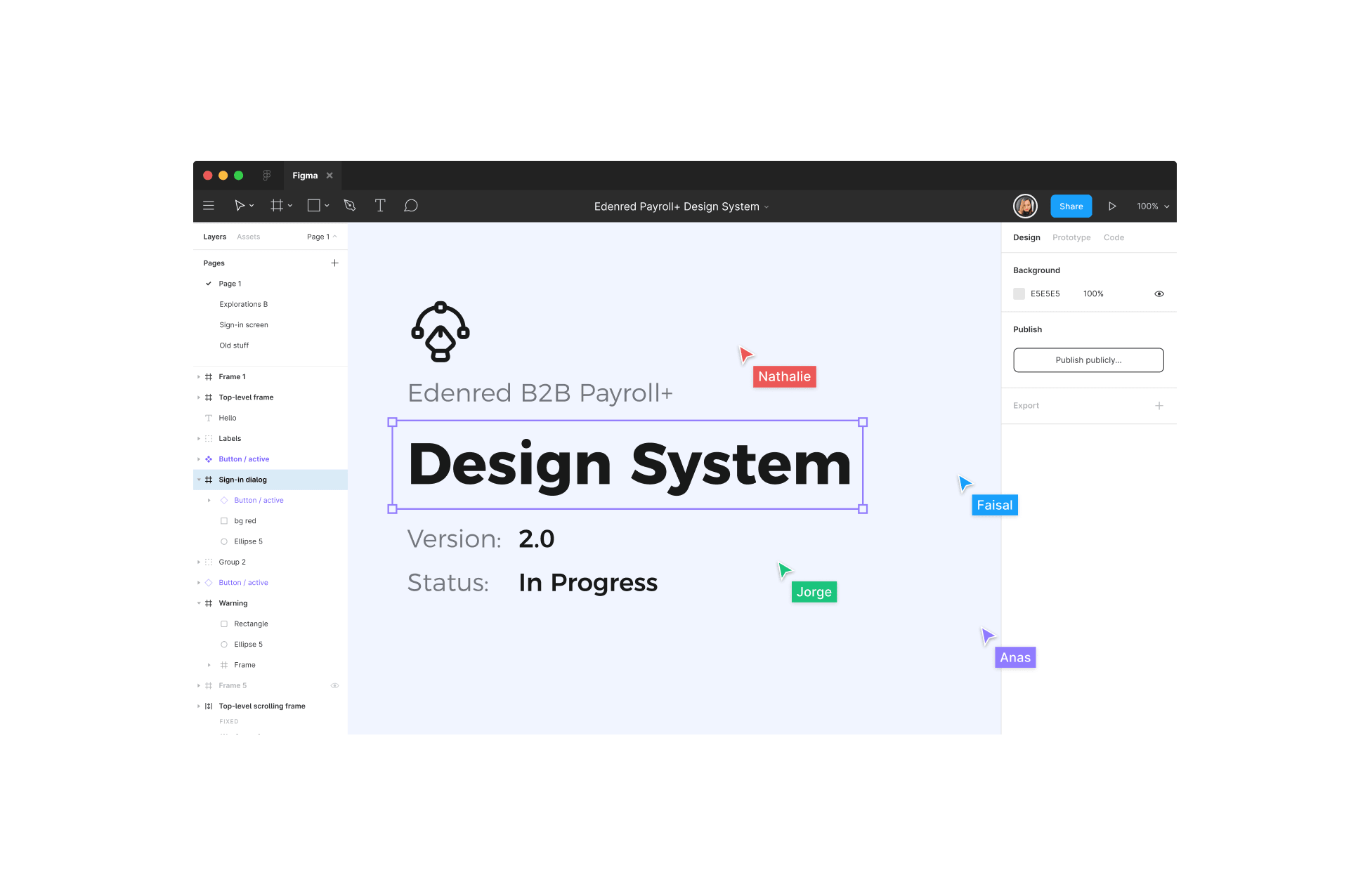The image size is (1370, 896).
Task: Switch to the Prototype tab
Action: (1071, 237)
